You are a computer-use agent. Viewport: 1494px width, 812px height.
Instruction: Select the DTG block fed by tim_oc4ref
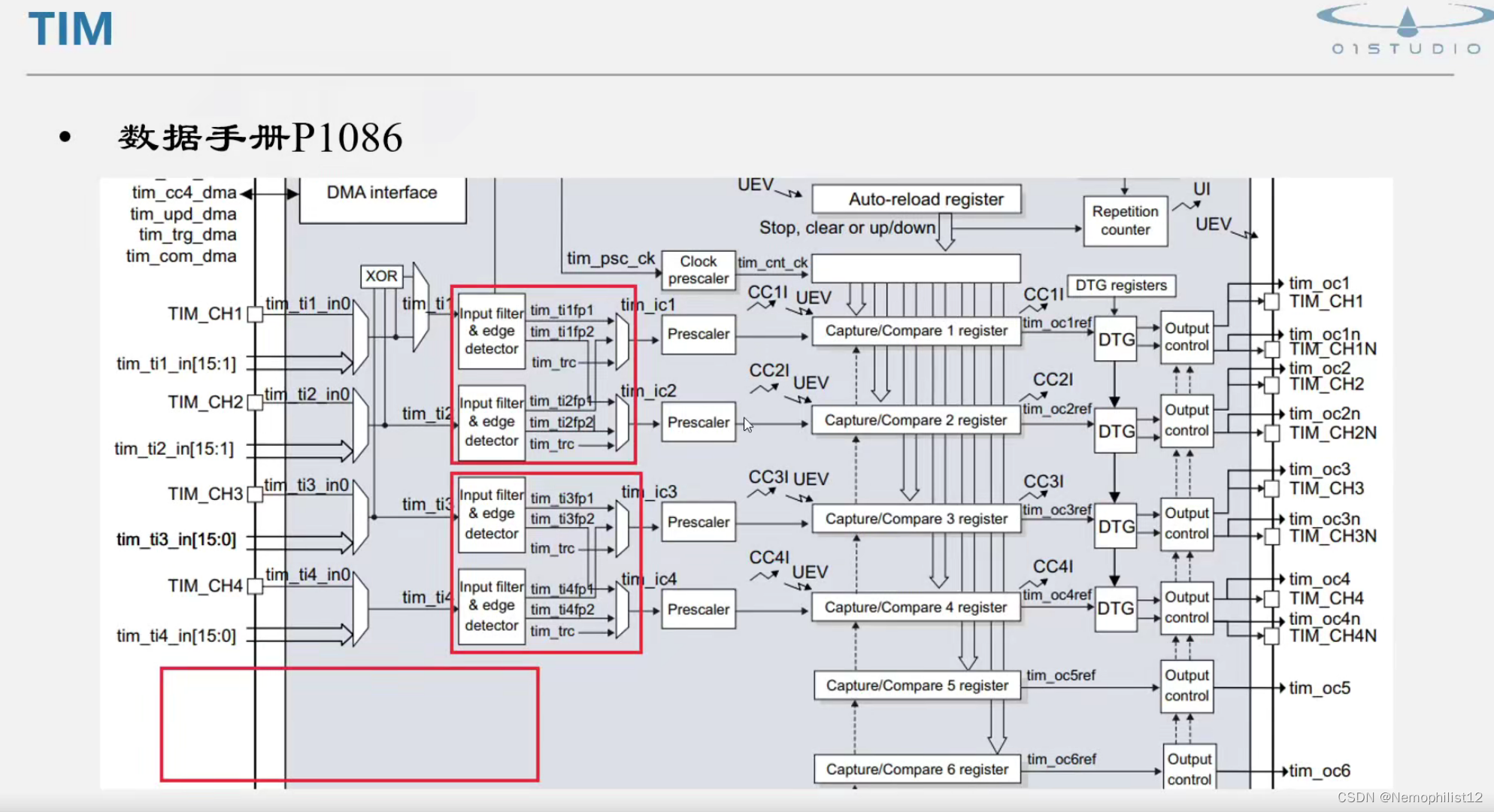click(x=1116, y=608)
